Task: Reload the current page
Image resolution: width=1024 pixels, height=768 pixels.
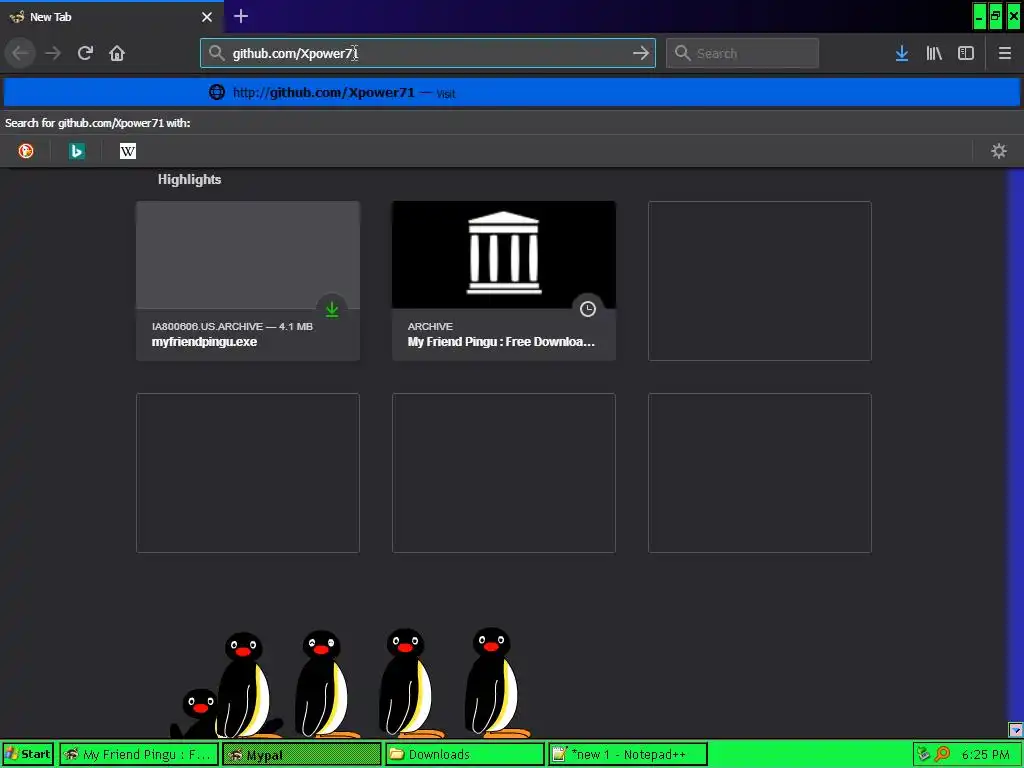Action: pyautogui.click(x=85, y=53)
